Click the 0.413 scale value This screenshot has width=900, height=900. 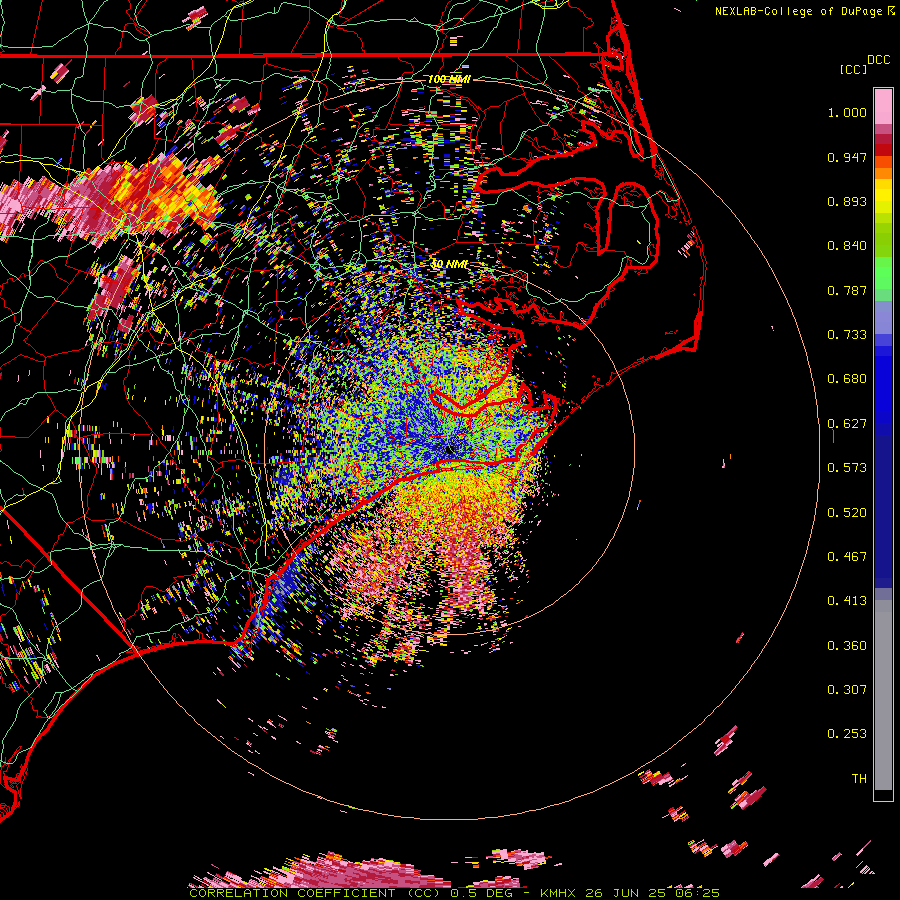pyautogui.click(x=847, y=601)
